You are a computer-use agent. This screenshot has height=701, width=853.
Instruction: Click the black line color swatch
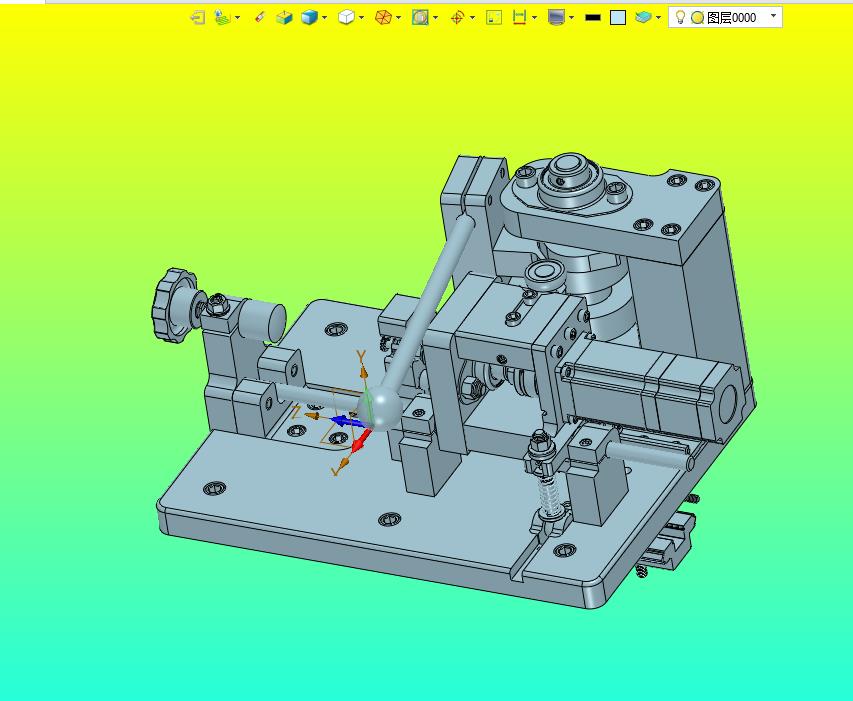pos(592,18)
